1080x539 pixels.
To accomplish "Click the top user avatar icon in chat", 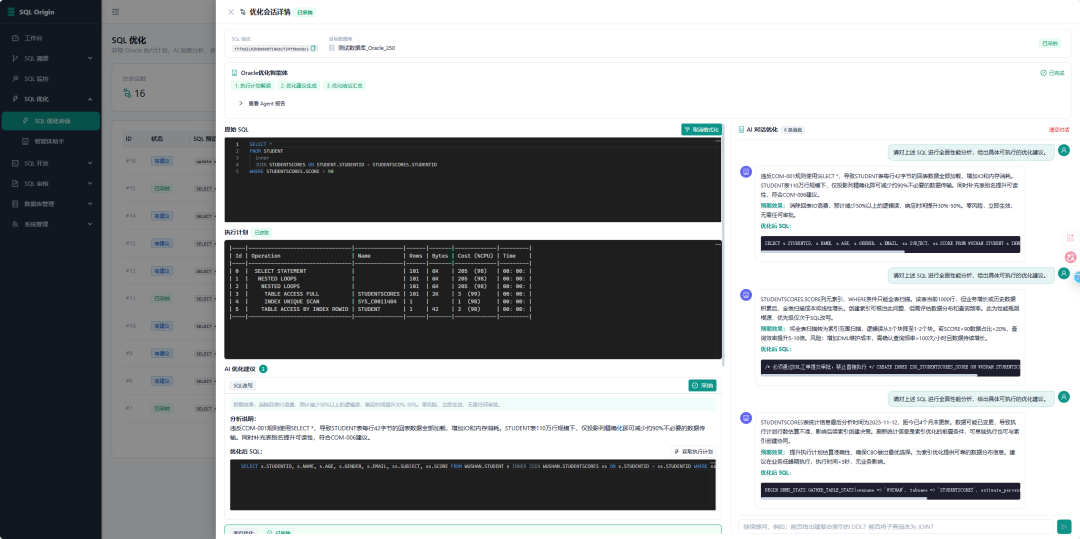I will (x=1064, y=150).
